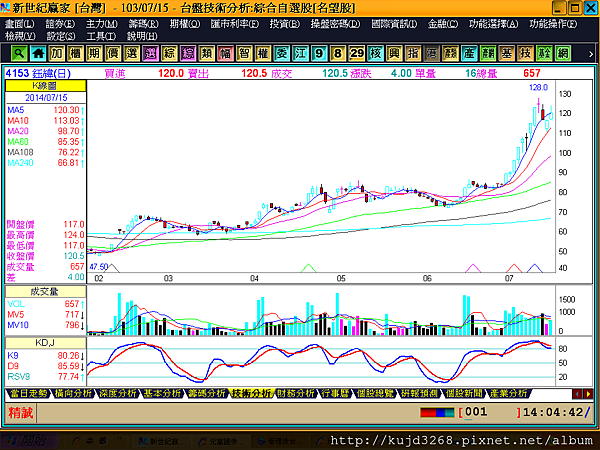The height and width of the screenshot is (450, 600).
Task: Open the 主力(M) menu
Action: 101,24
